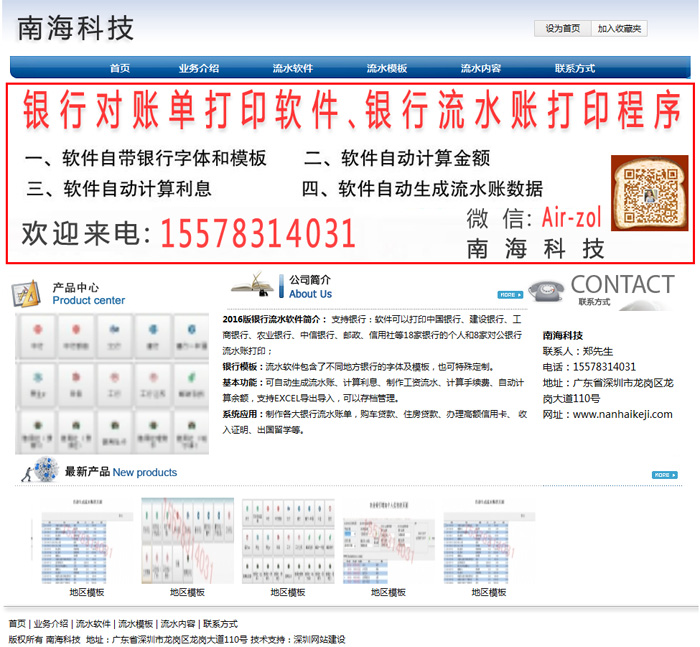
Task: Click the 产品中心 Product center heading
Action: tap(89, 294)
